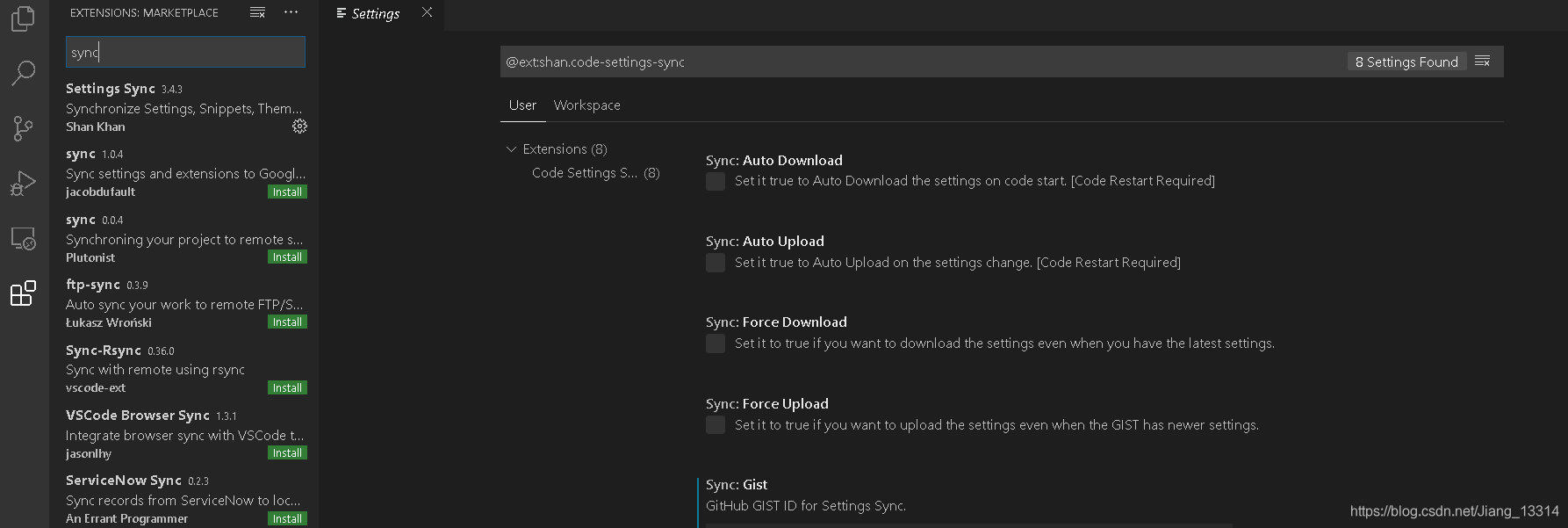Image resolution: width=1568 pixels, height=528 pixels.
Task: Enable Sync: Auto Upload checkbox
Action: [716, 263]
